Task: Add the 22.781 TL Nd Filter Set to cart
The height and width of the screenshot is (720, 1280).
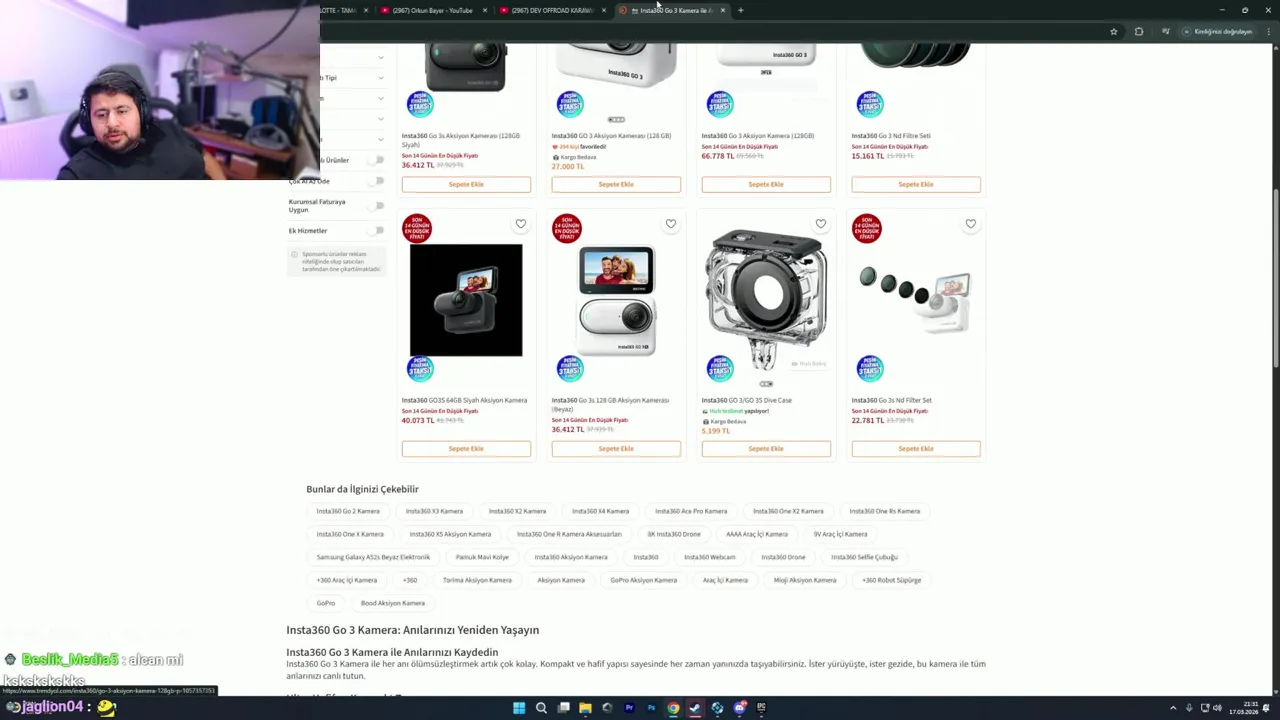Action: click(916, 449)
